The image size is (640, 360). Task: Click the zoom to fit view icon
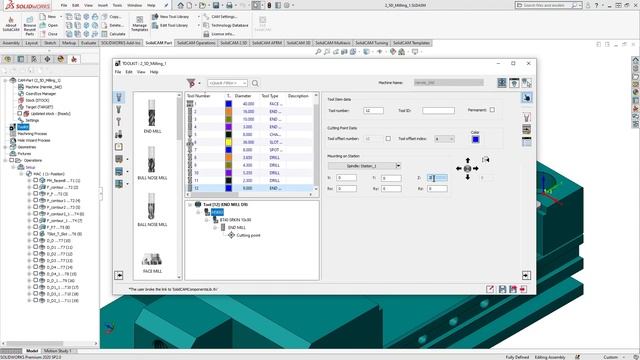[x=318, y=52]
